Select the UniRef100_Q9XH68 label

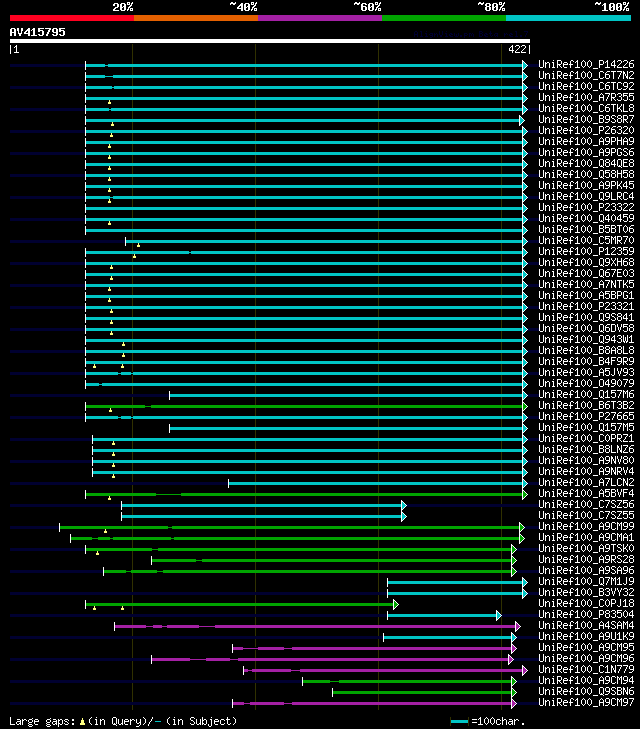[586, 262]
